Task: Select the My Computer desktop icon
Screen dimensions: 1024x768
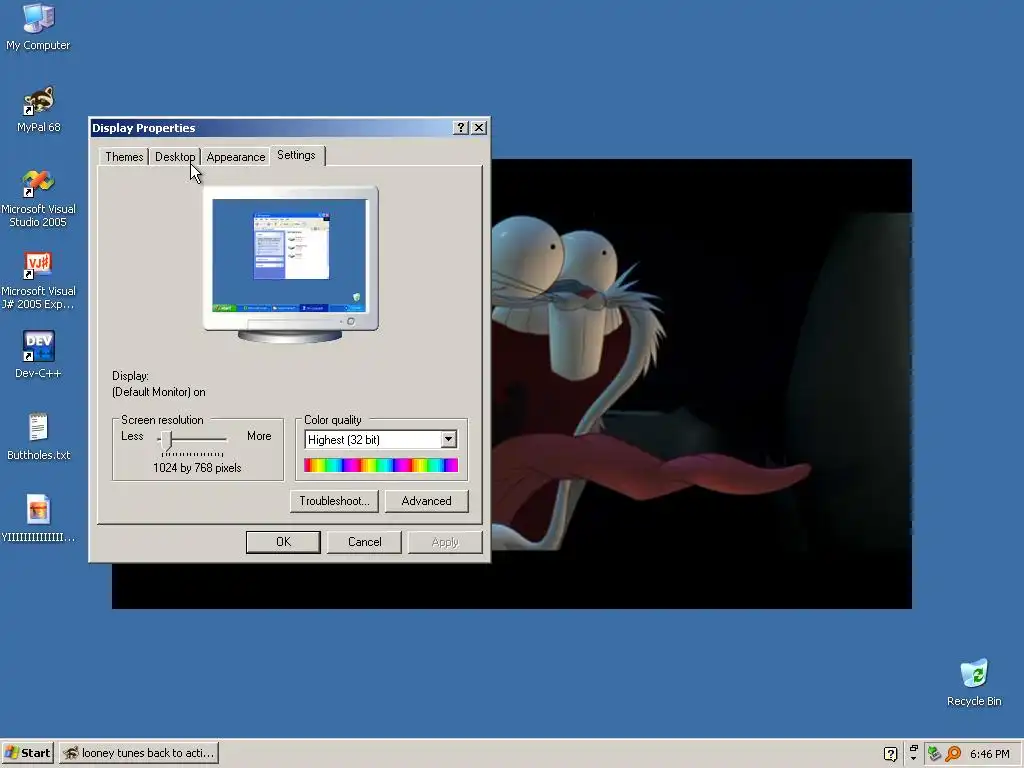Action: (38, 26)
